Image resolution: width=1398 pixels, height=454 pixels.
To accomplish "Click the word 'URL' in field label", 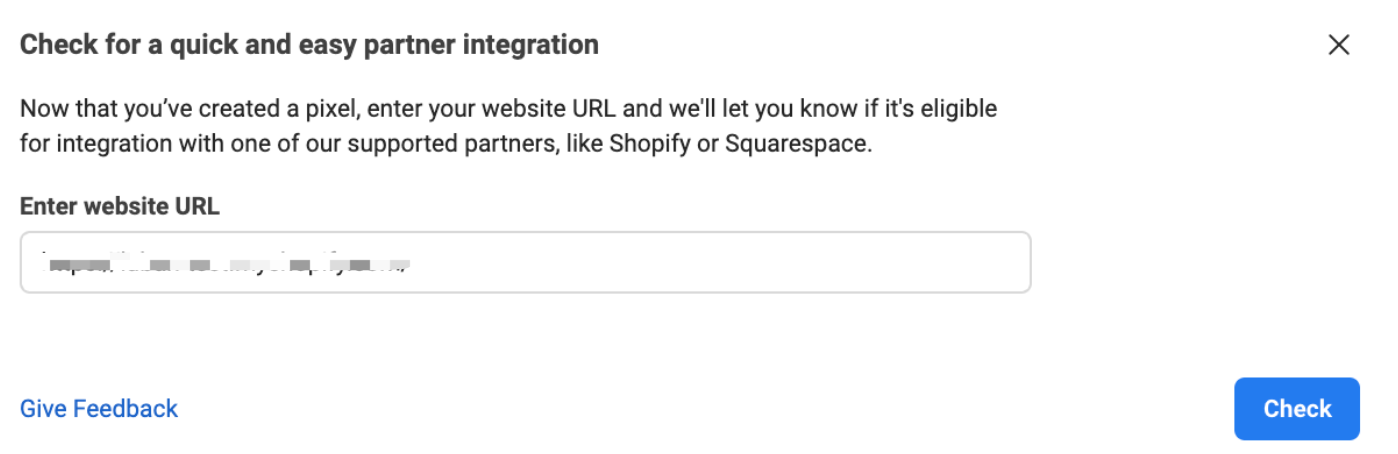I will point(195,207).
